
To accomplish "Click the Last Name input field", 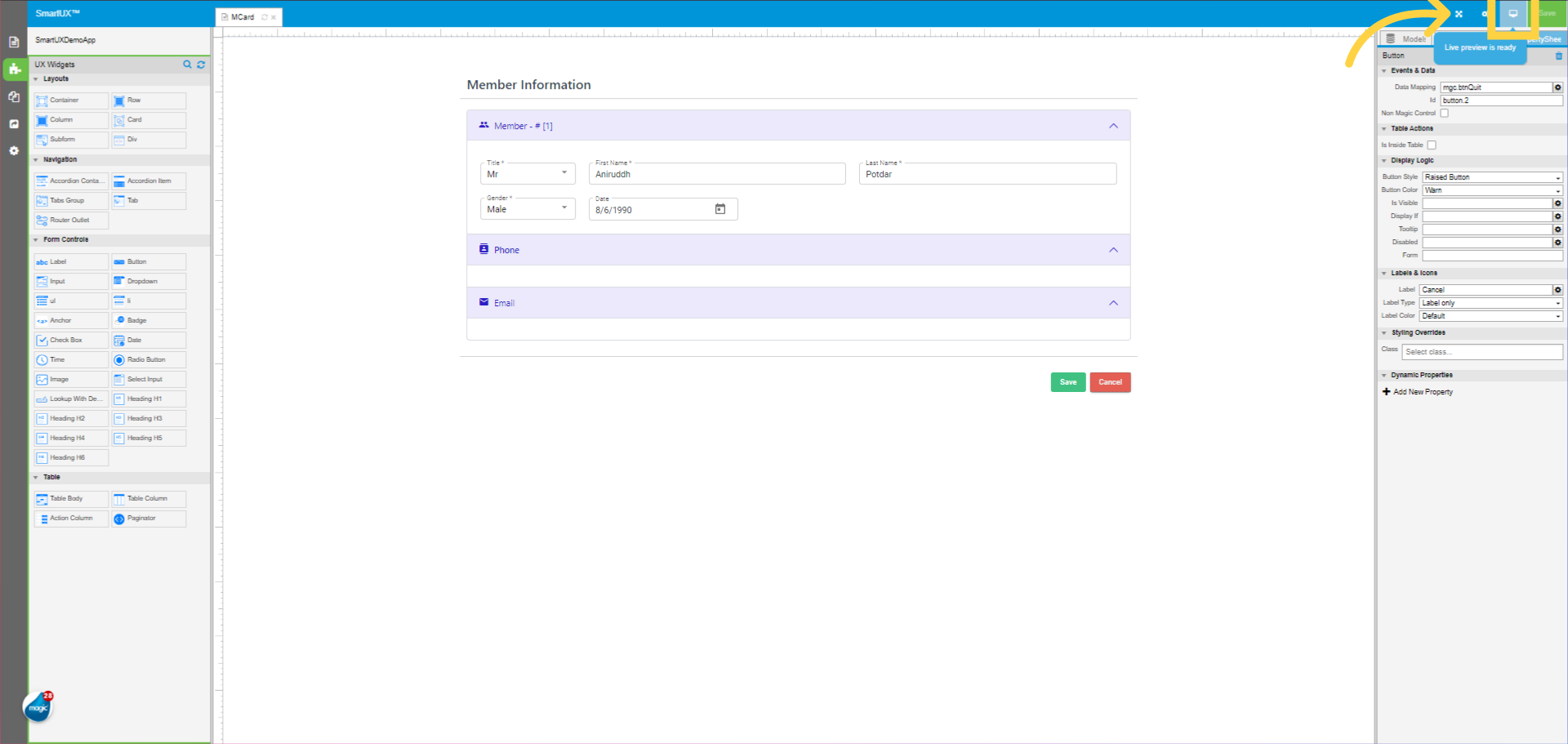I will pyautogui.click(x=987, y=173).
